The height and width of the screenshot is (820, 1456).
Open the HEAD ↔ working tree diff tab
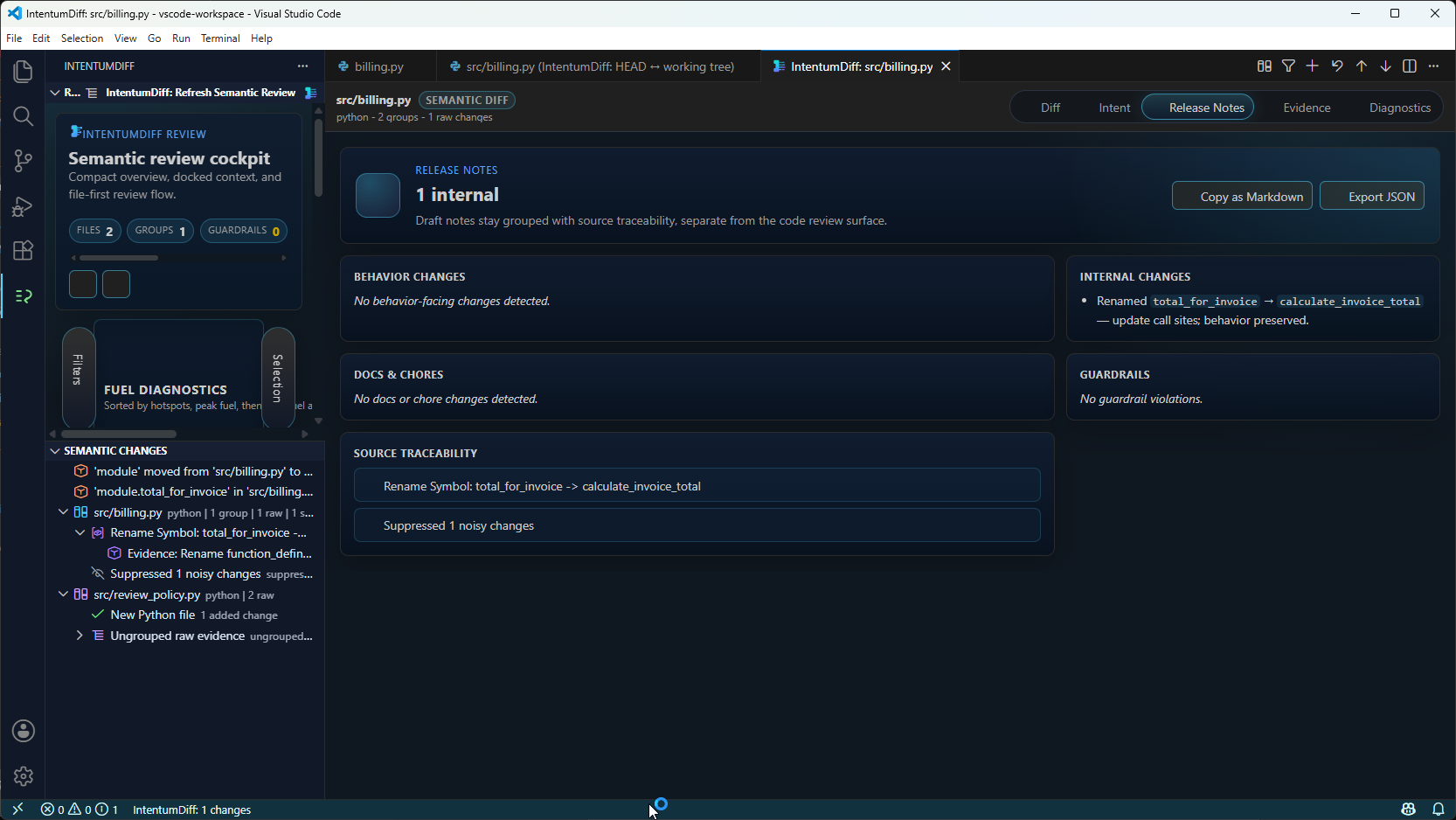[x=599, y=66]
